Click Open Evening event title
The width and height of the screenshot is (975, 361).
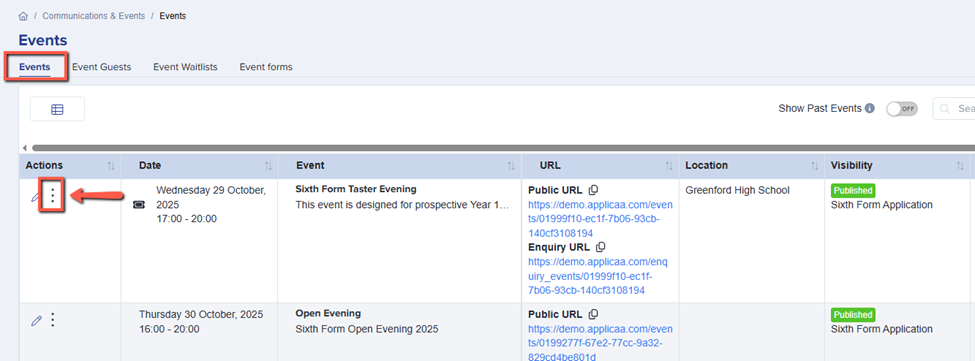328,314
